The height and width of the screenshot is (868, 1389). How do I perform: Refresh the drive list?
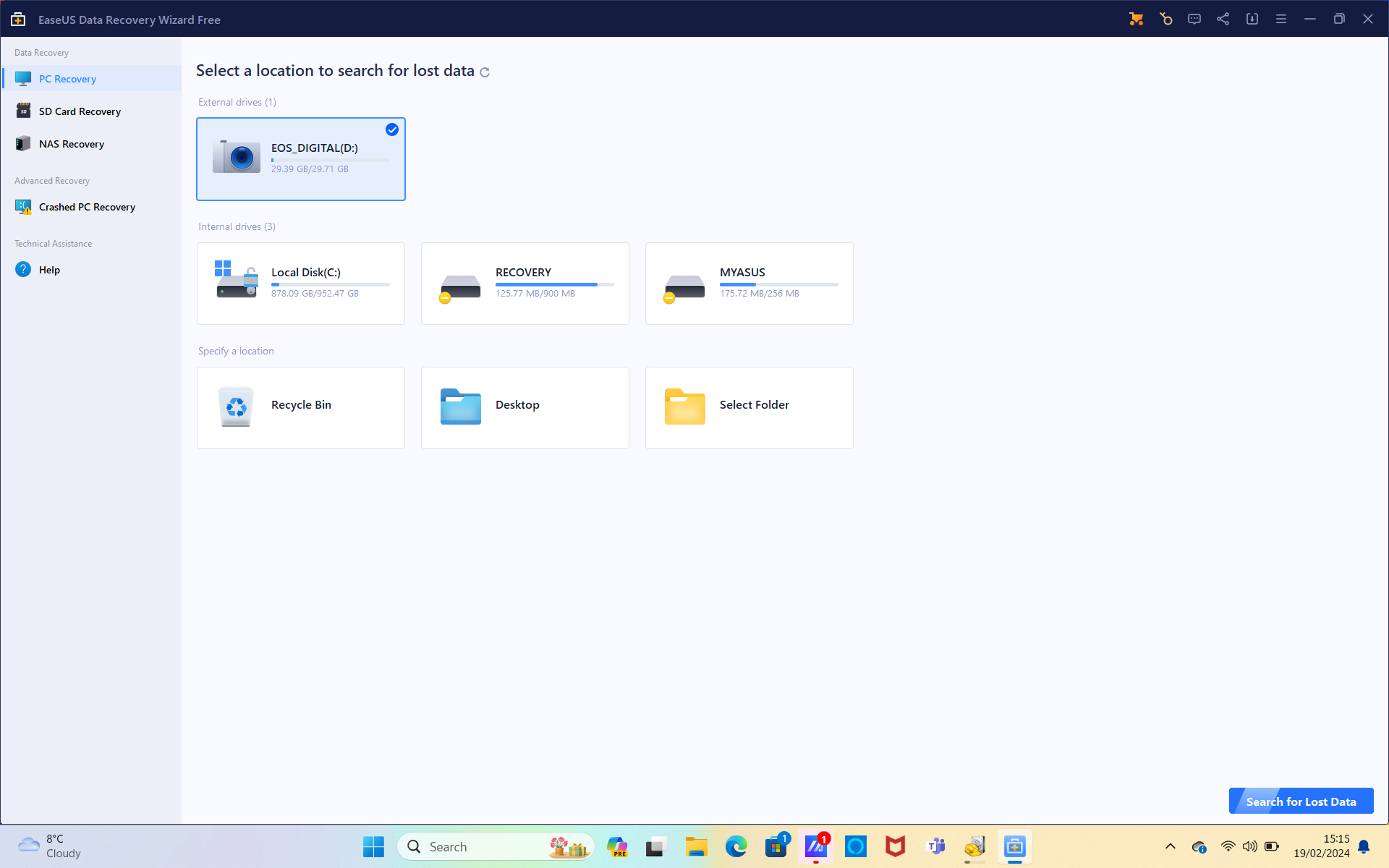click(x=485, y=72)
